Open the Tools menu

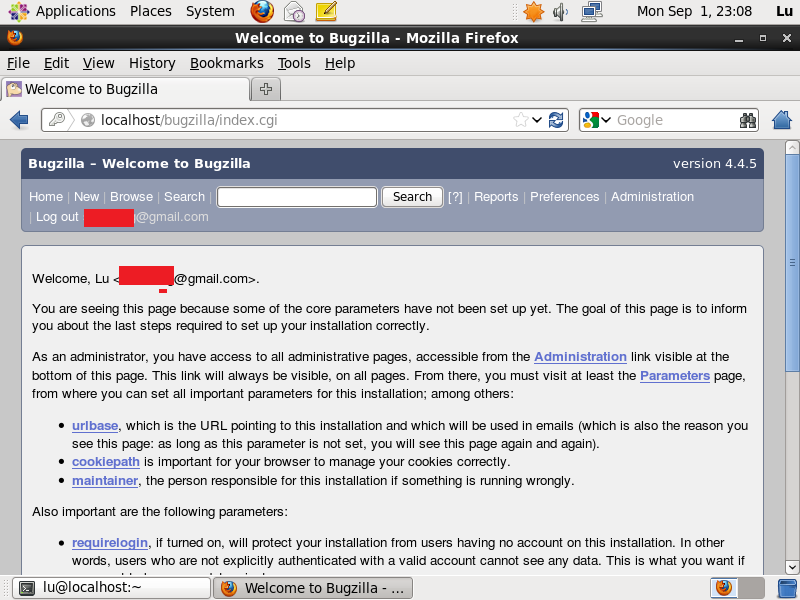pos(294,63)
